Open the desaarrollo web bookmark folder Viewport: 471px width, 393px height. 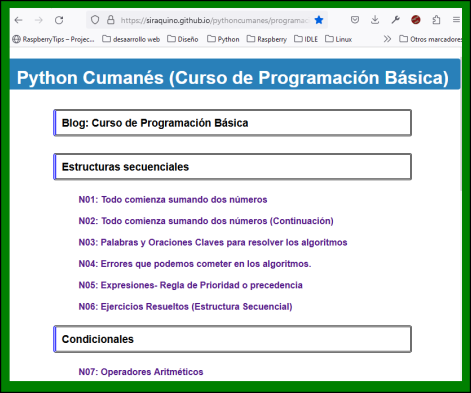tap(131, 39)
